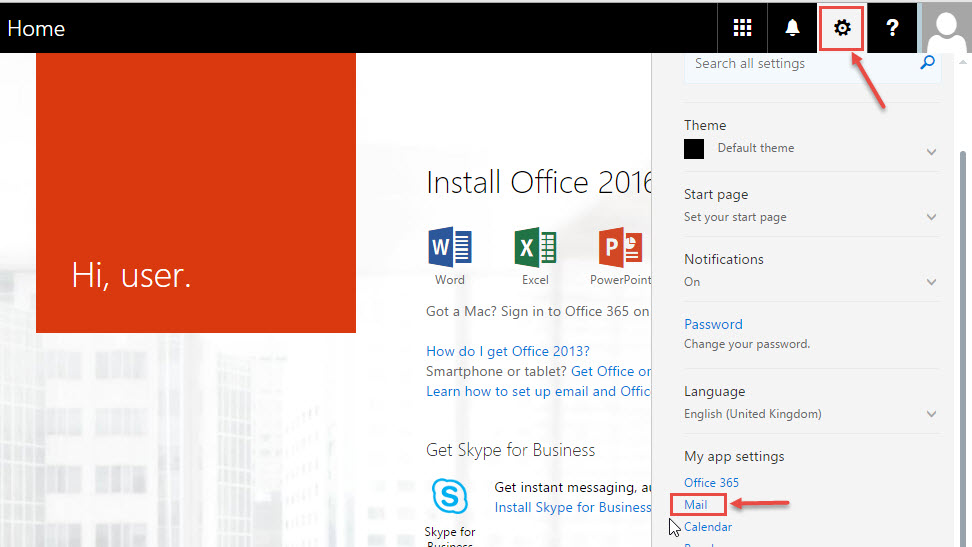Screen dimensions: 972x547
Task: Click the 'Default theme' label
Action: (756, 148)
